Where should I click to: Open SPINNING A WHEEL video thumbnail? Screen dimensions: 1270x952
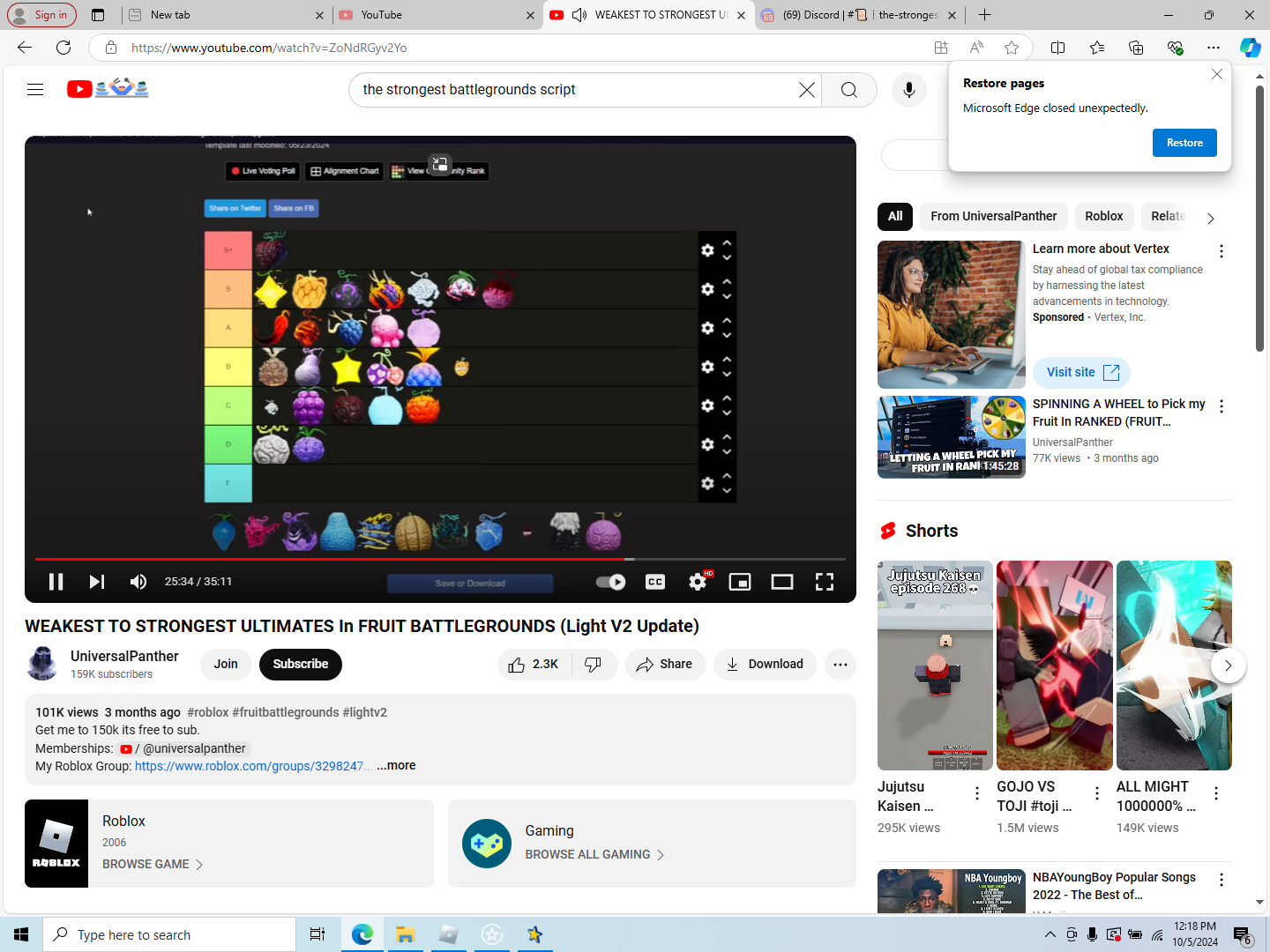[952, 437]
